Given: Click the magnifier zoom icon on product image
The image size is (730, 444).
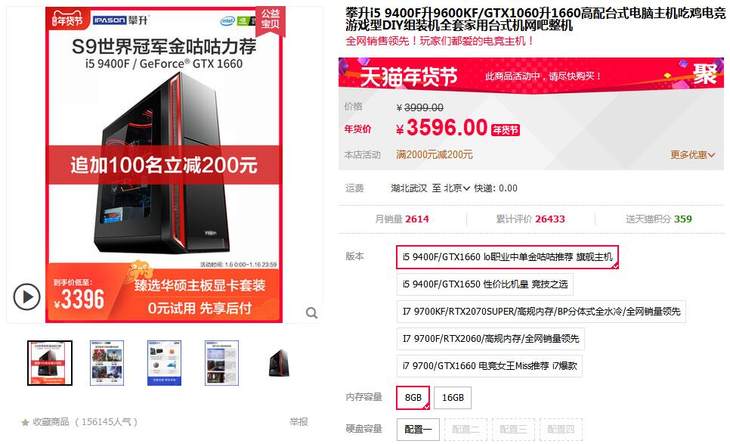Looking at the screenshot, I should point(311,313).
